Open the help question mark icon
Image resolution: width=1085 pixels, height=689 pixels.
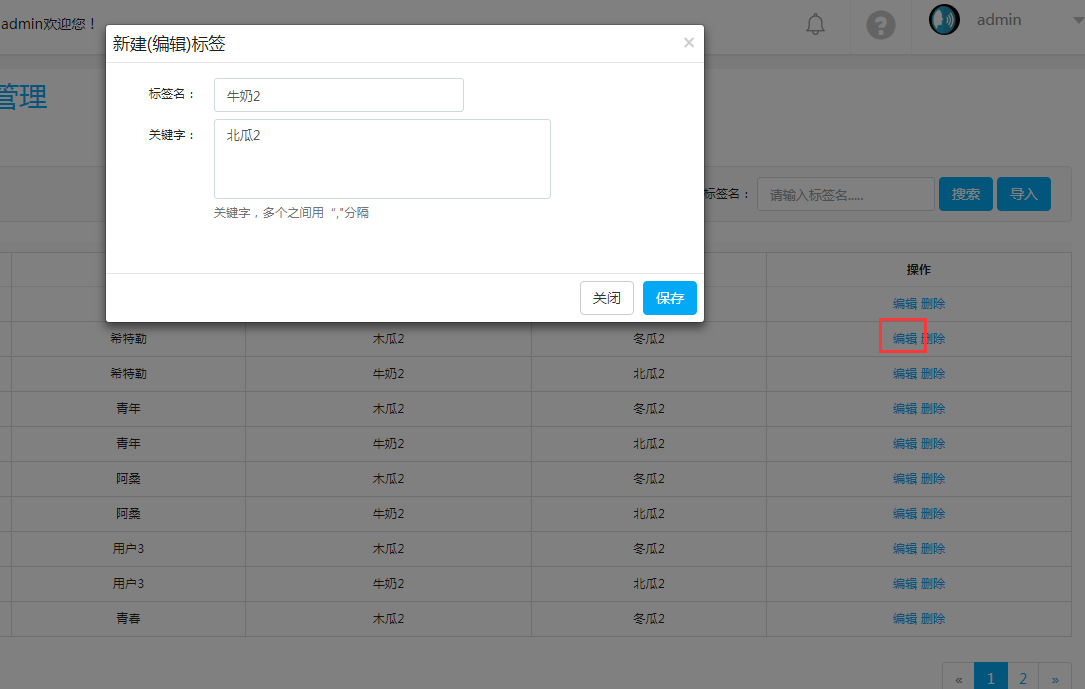coord(880,25)
